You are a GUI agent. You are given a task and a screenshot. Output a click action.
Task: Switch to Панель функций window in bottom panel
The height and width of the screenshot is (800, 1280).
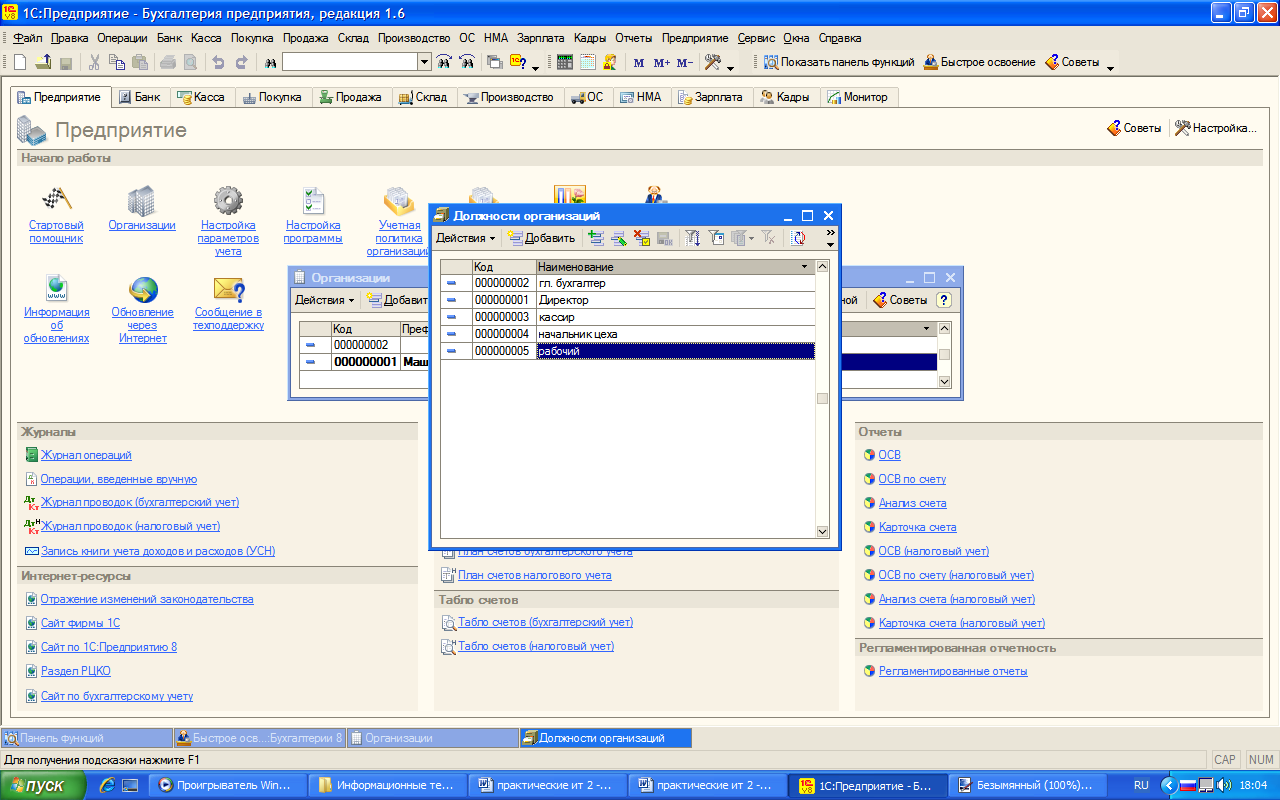pyautogui.click(x=86, y=738)
